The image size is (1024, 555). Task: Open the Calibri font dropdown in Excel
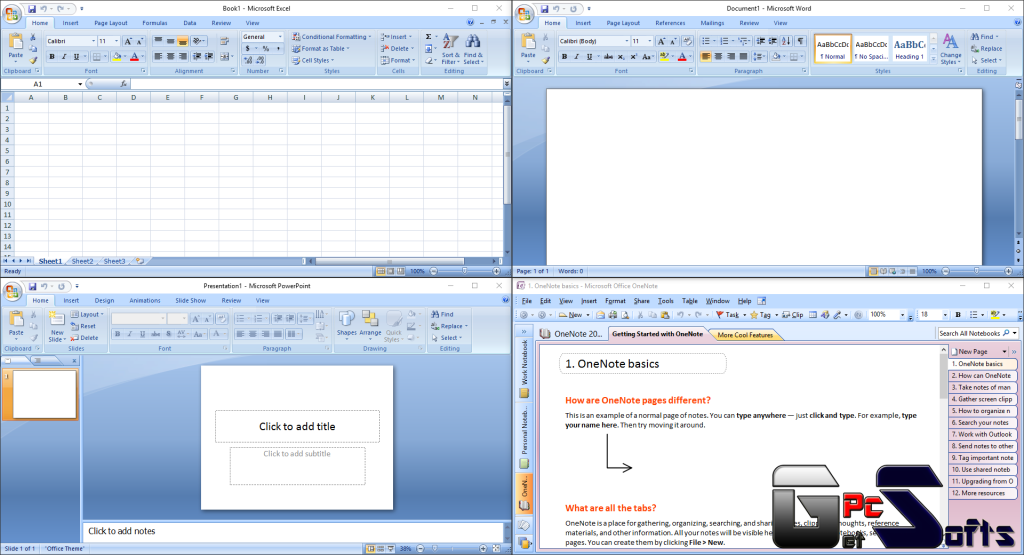click(x=93, y=41)
